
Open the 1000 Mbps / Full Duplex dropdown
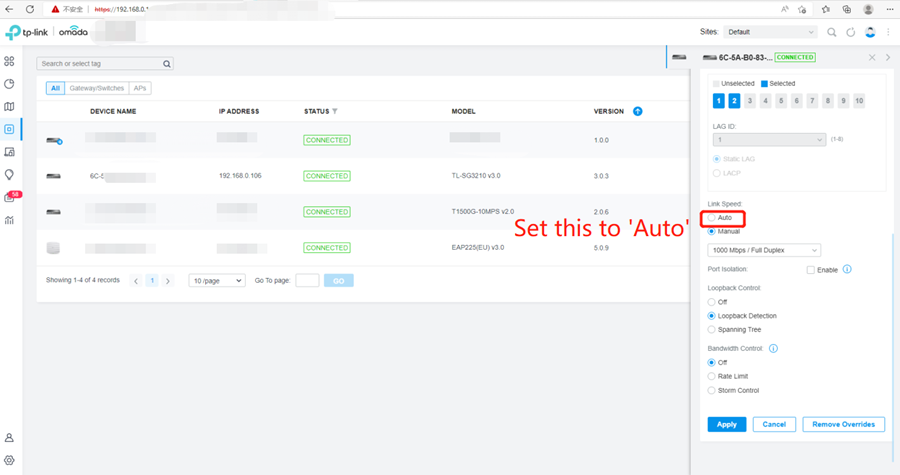(764, 250)
